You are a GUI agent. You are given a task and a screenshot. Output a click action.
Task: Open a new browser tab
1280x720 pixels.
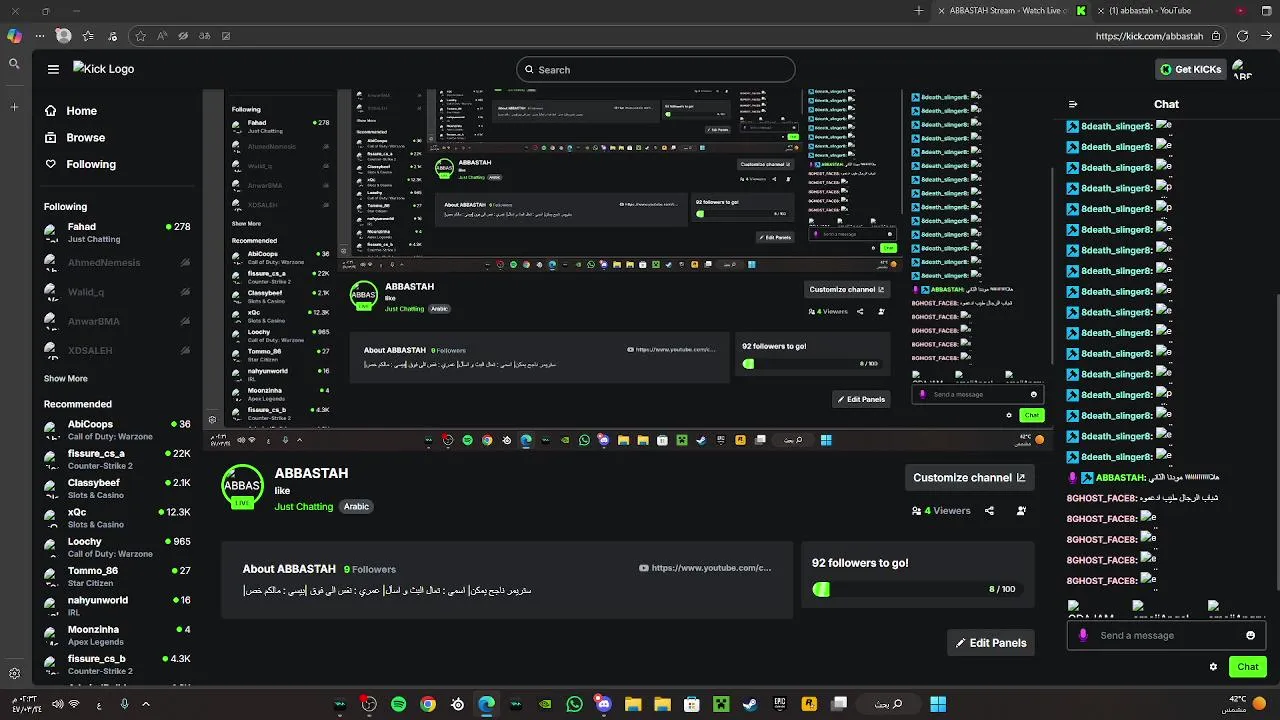pyautogui.click(x=919, y=11)
